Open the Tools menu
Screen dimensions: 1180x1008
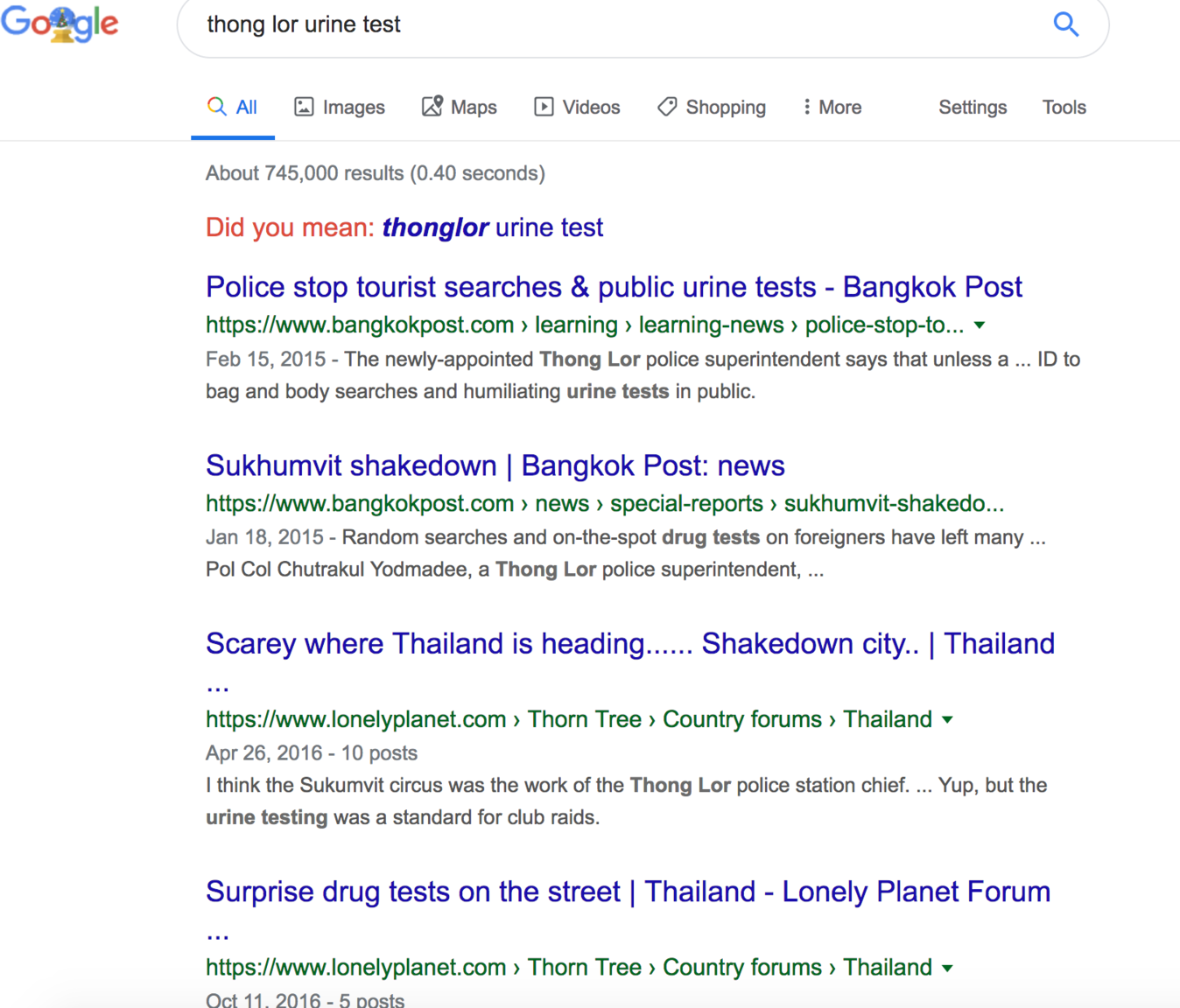click(x=1064, y=107)
